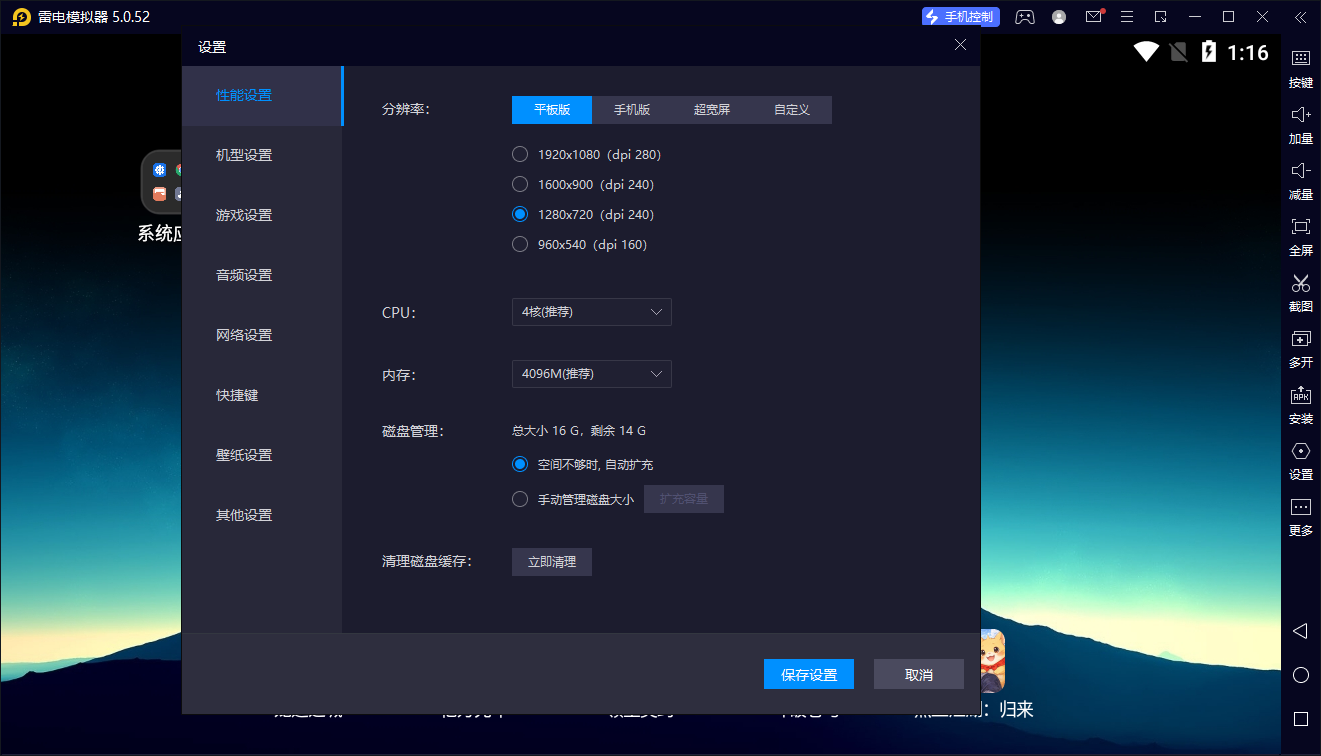Click the 取消 button
Screen dimensions: 1321x756
coord(919,675)
